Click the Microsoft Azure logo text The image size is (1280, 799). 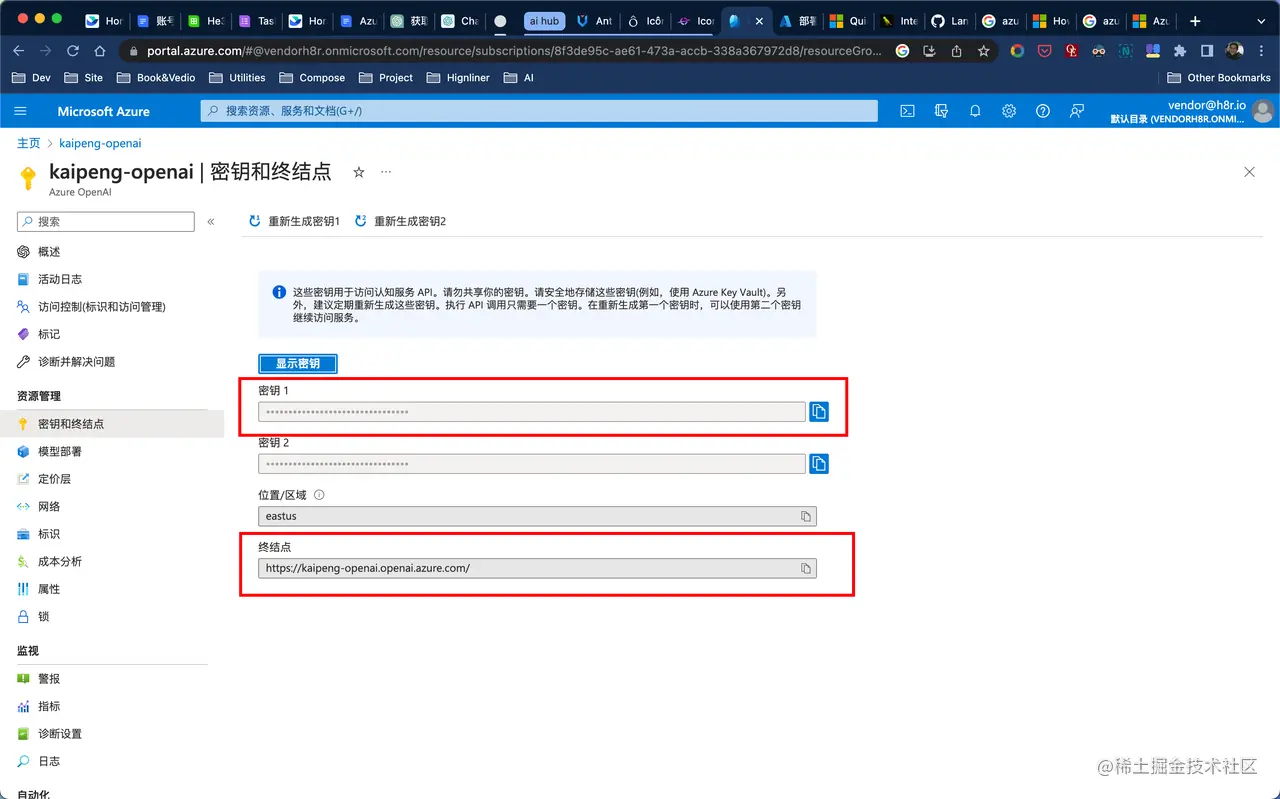[103, 111]
